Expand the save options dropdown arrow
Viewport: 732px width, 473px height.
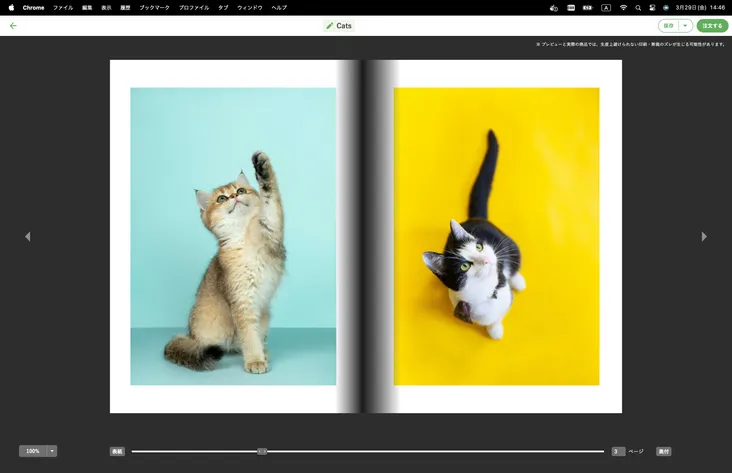(686, 26)
